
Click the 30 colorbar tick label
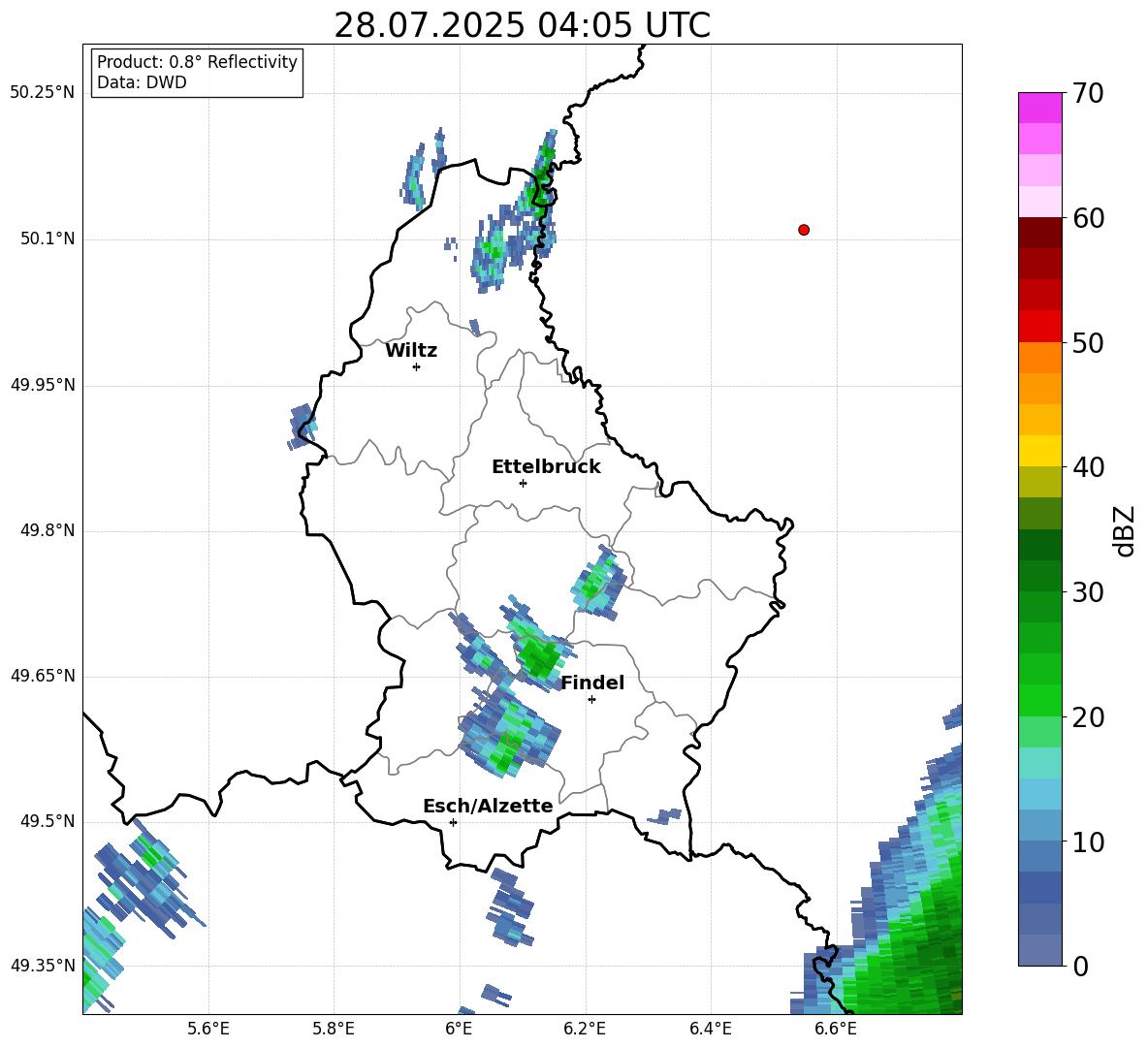[1088, 592]
